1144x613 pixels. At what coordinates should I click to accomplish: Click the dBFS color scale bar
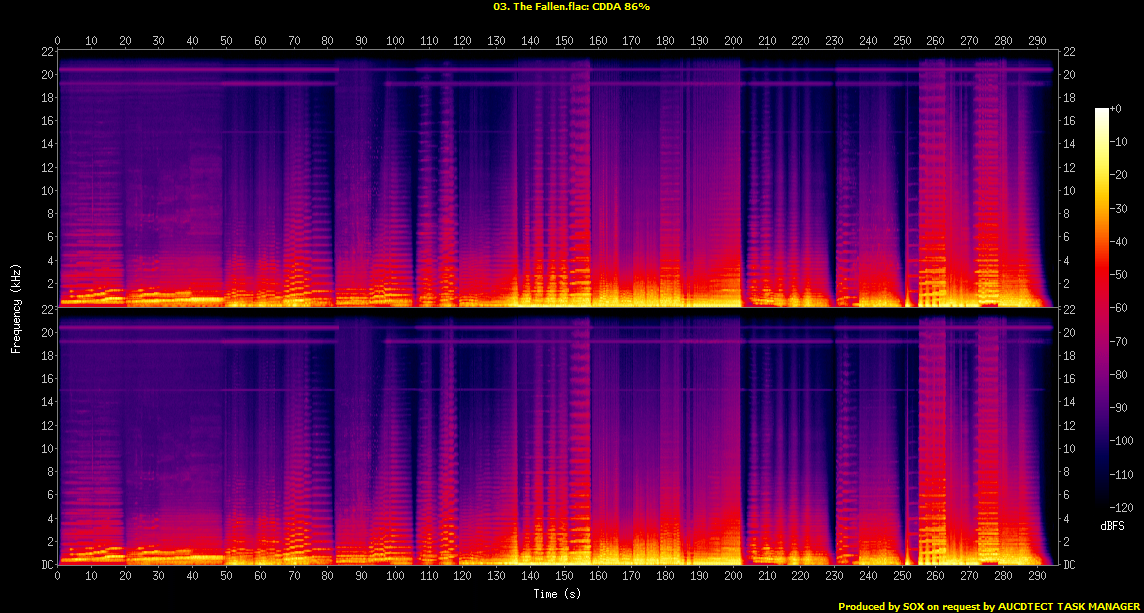click(1102, 302)
